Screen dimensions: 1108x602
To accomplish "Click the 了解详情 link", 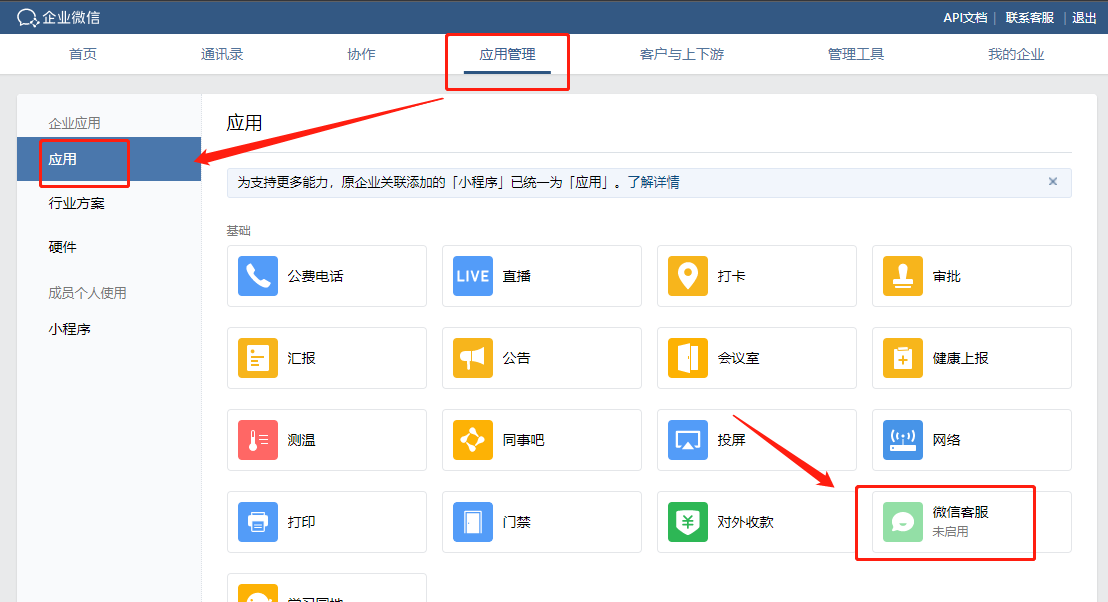I will click(x=653, y=183).
